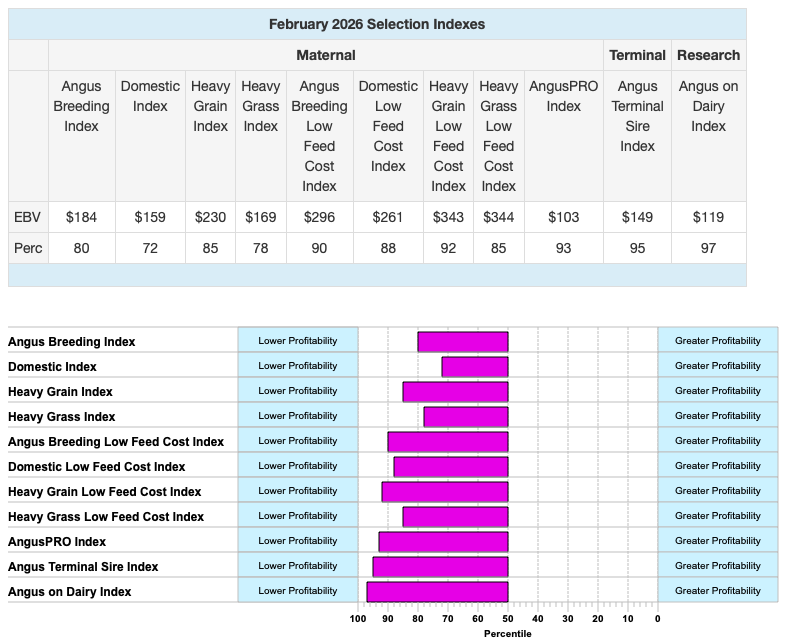Select the $159 EBV value
The image size is (789, 643).
(x=150, y=217)
